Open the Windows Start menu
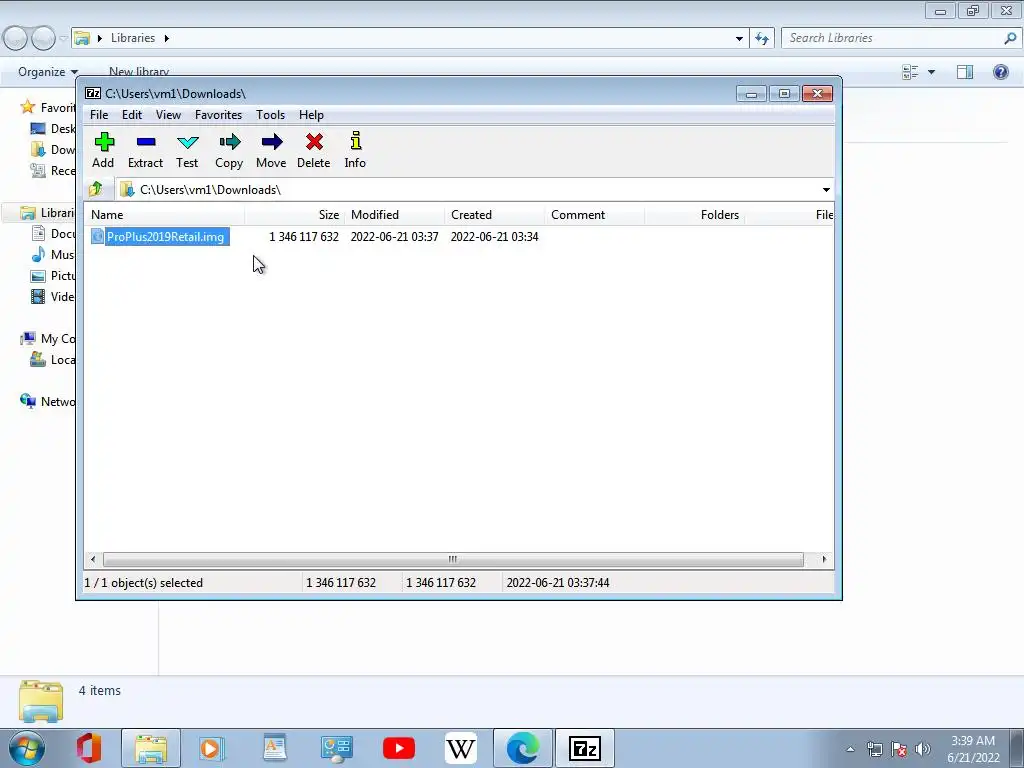 (27, 748)
